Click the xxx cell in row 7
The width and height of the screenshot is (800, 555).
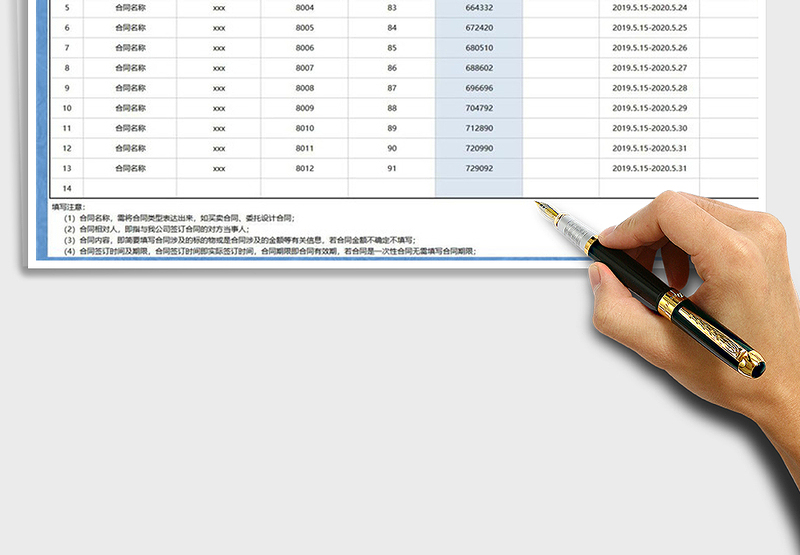click(219, 47)
